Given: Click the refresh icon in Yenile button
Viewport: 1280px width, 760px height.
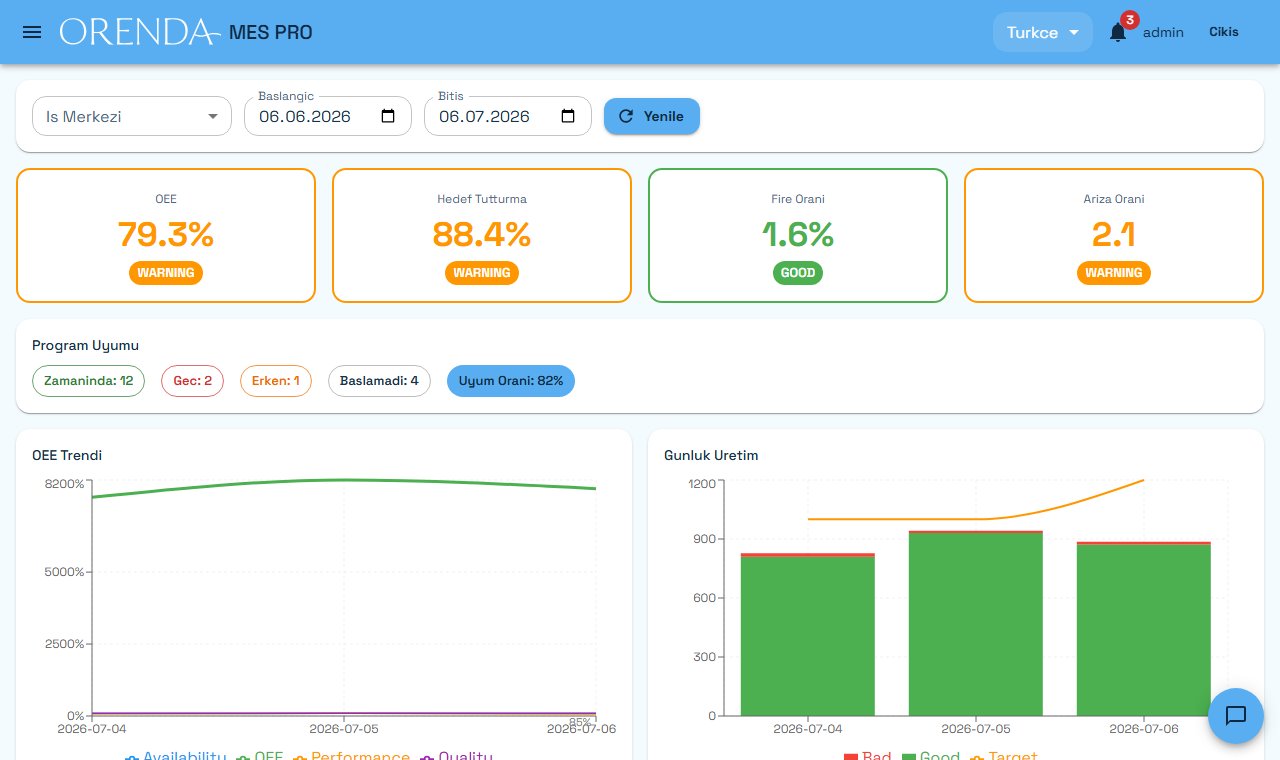Looking at the screenshot, I should point(626,116).
